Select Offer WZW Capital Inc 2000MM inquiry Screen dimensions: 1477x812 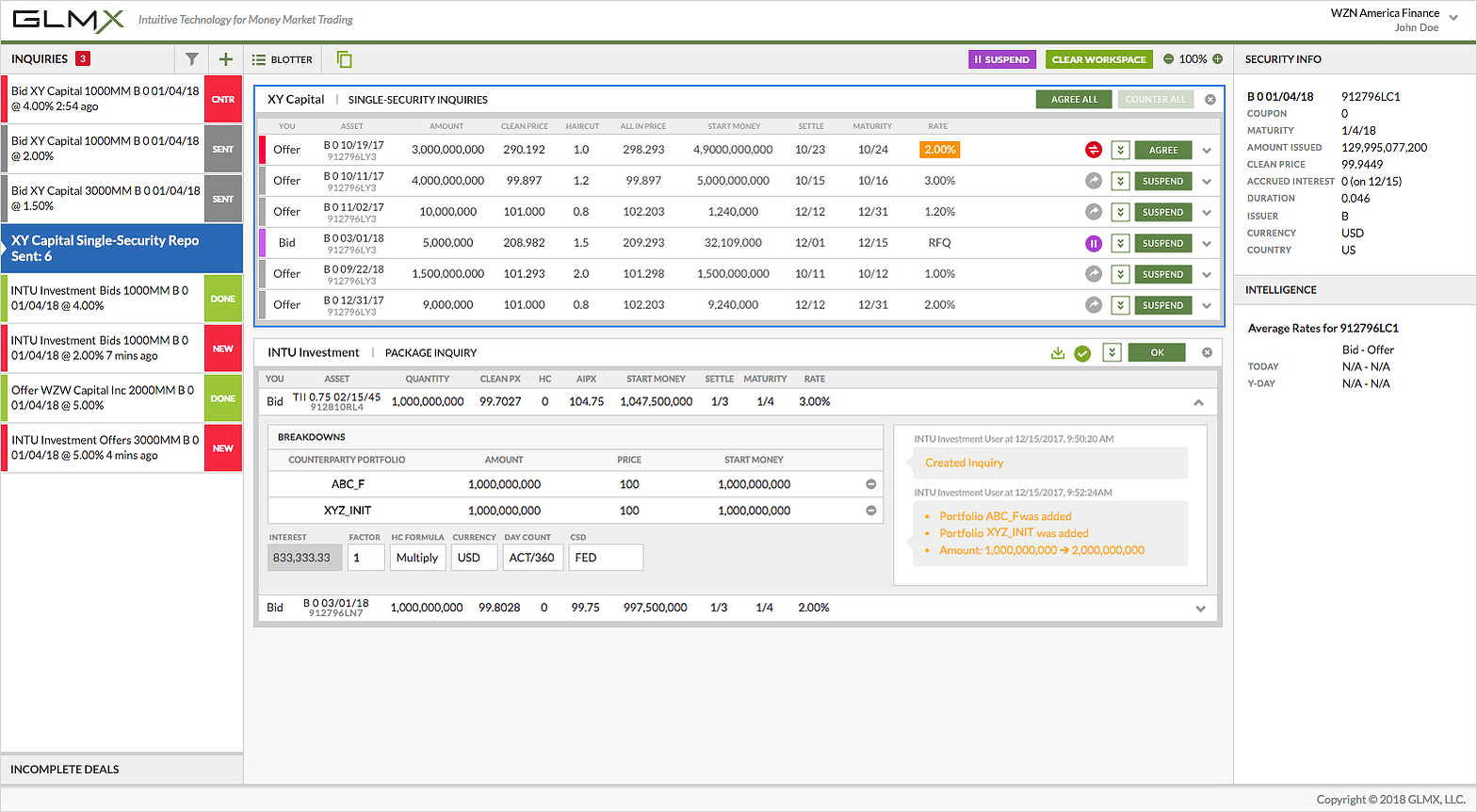pyautogui.click(x=122, y=398)
